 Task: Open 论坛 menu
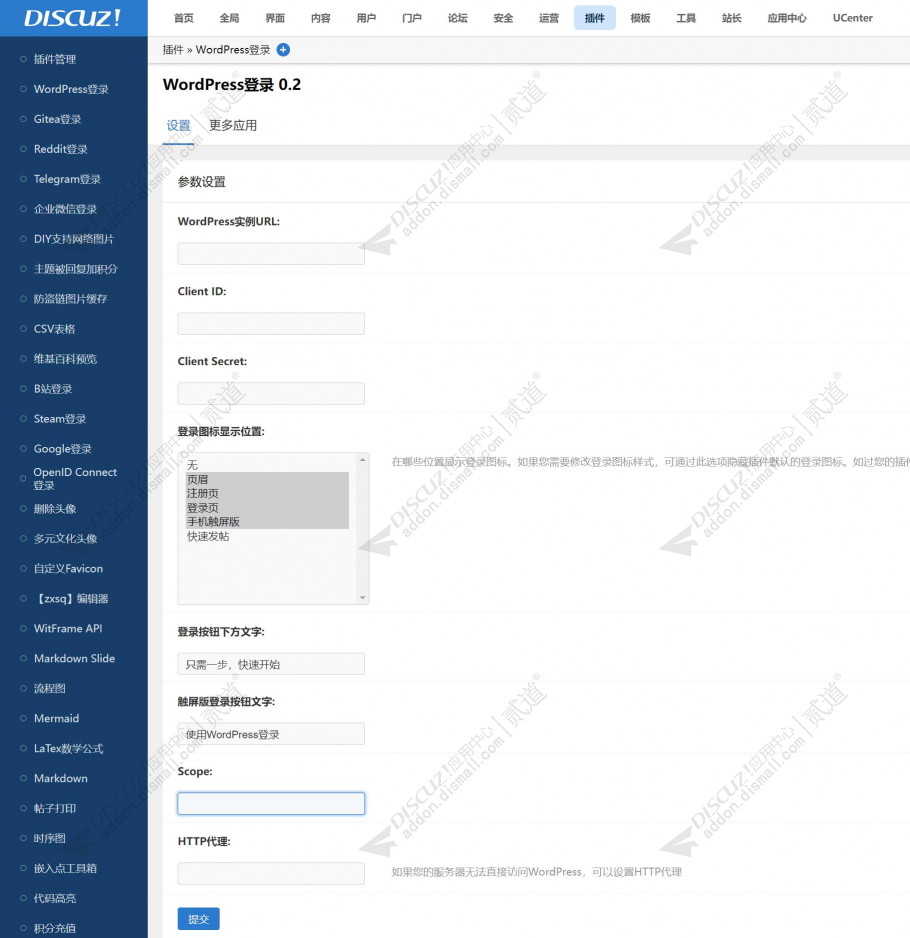(x=458, y=18)
